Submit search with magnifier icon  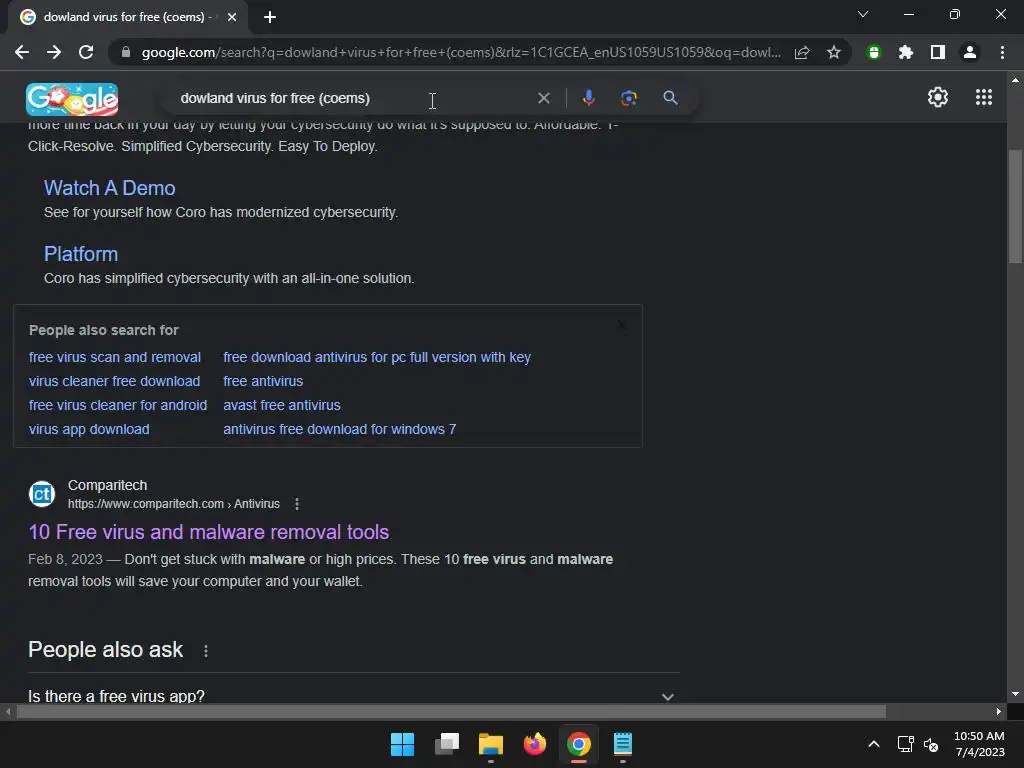(x=670, y=98)
